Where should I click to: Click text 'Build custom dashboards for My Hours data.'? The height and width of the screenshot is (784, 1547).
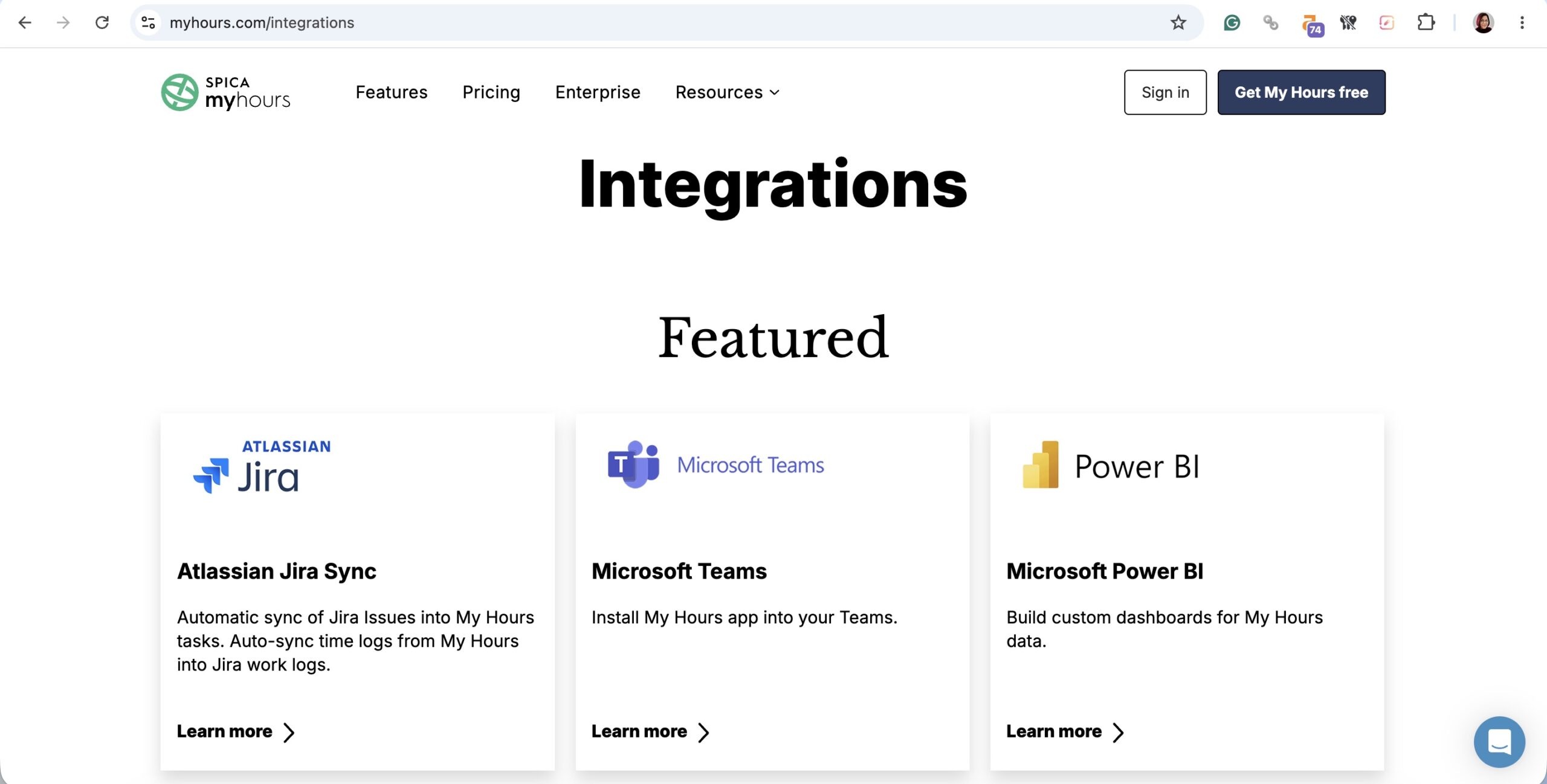pos(1164,629)
